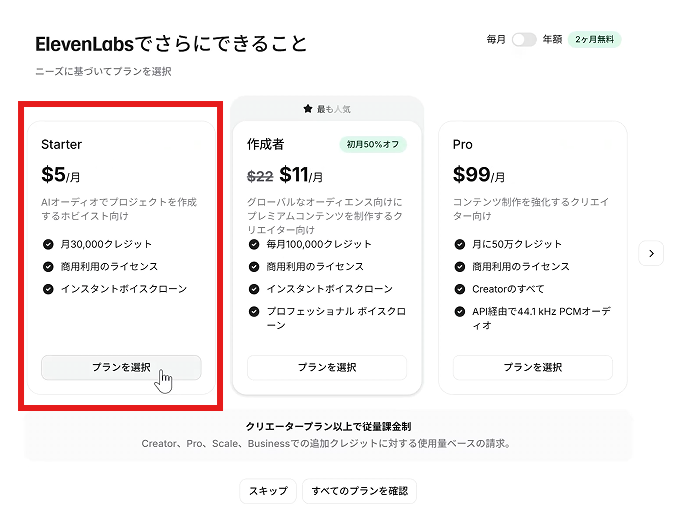This screenshot has height=508, width=676.
Task: Click the 2ヶ月無料 badge
Action: tap(596, 40)
